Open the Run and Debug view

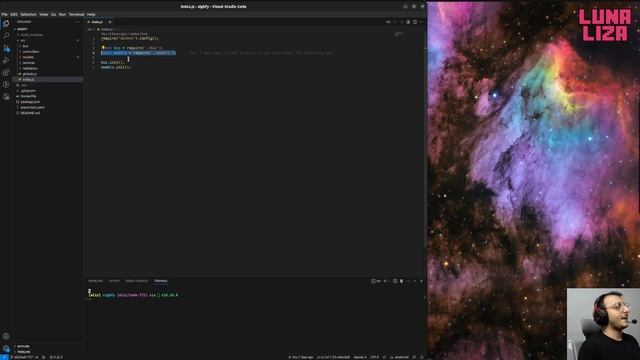pos(6,60)
